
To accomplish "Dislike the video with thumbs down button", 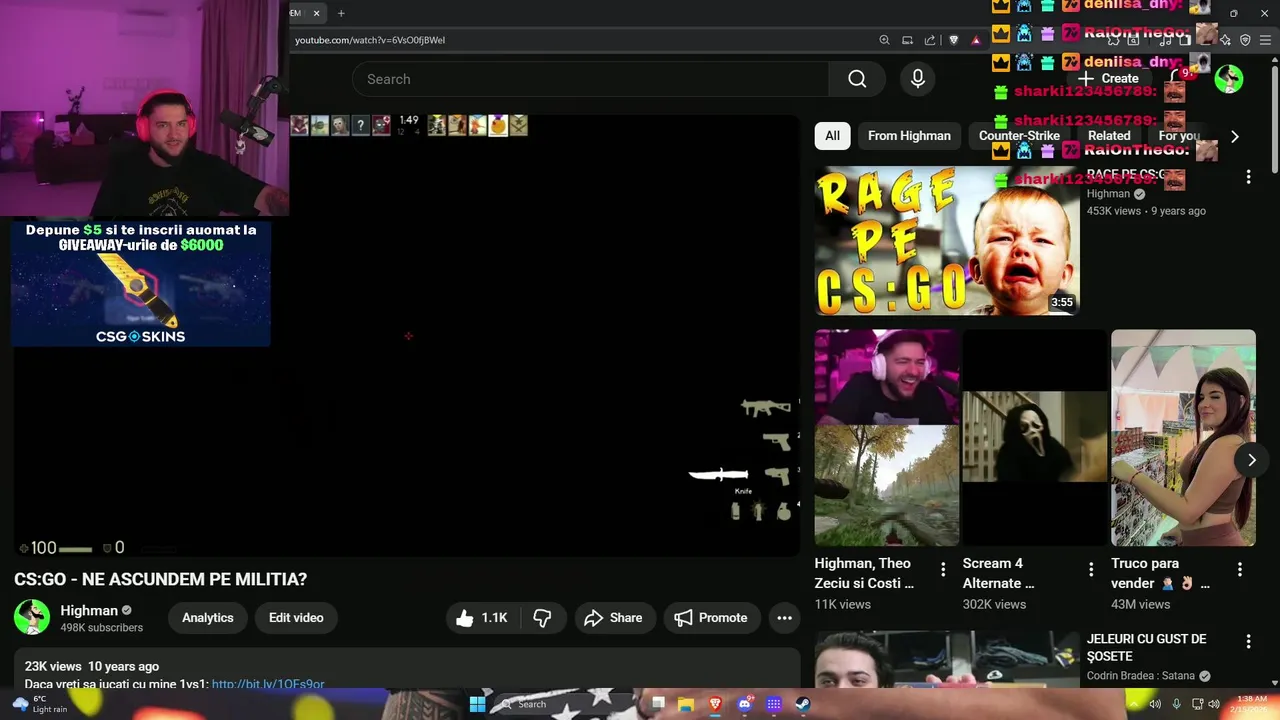I will 542,618.
